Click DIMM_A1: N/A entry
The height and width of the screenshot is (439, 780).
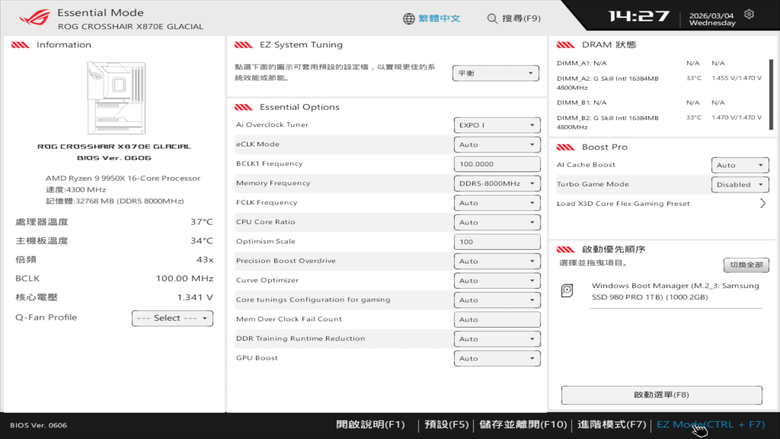[x=582, y=63]
